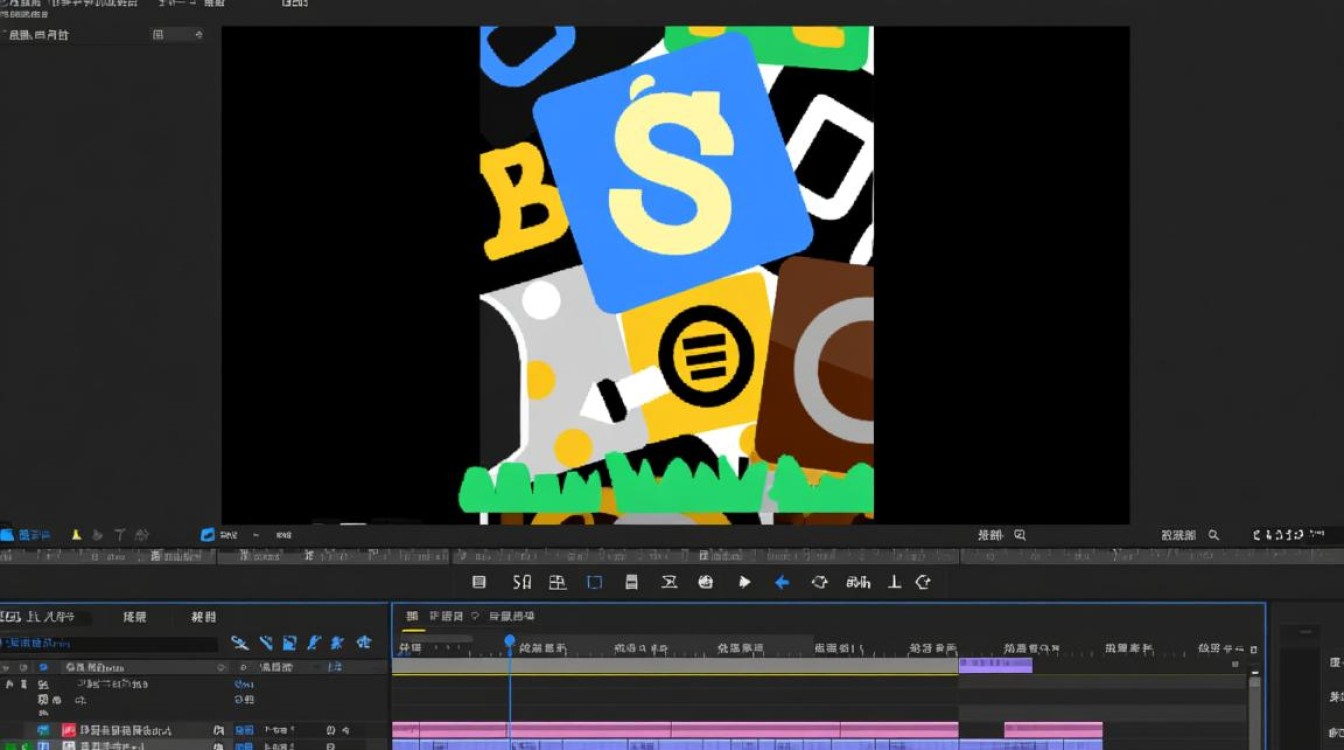Viewport: 1344px width, 750px height.
Task: Toggle the blue box on the bottom track
Action: pyautogui.click(x=43, y=746)
